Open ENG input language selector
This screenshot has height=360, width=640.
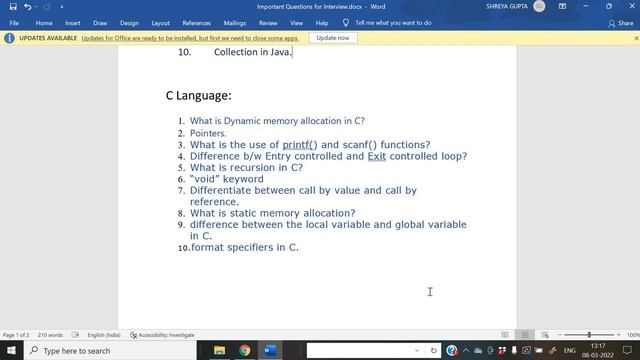pyautogui.click(x=569, y=350)
